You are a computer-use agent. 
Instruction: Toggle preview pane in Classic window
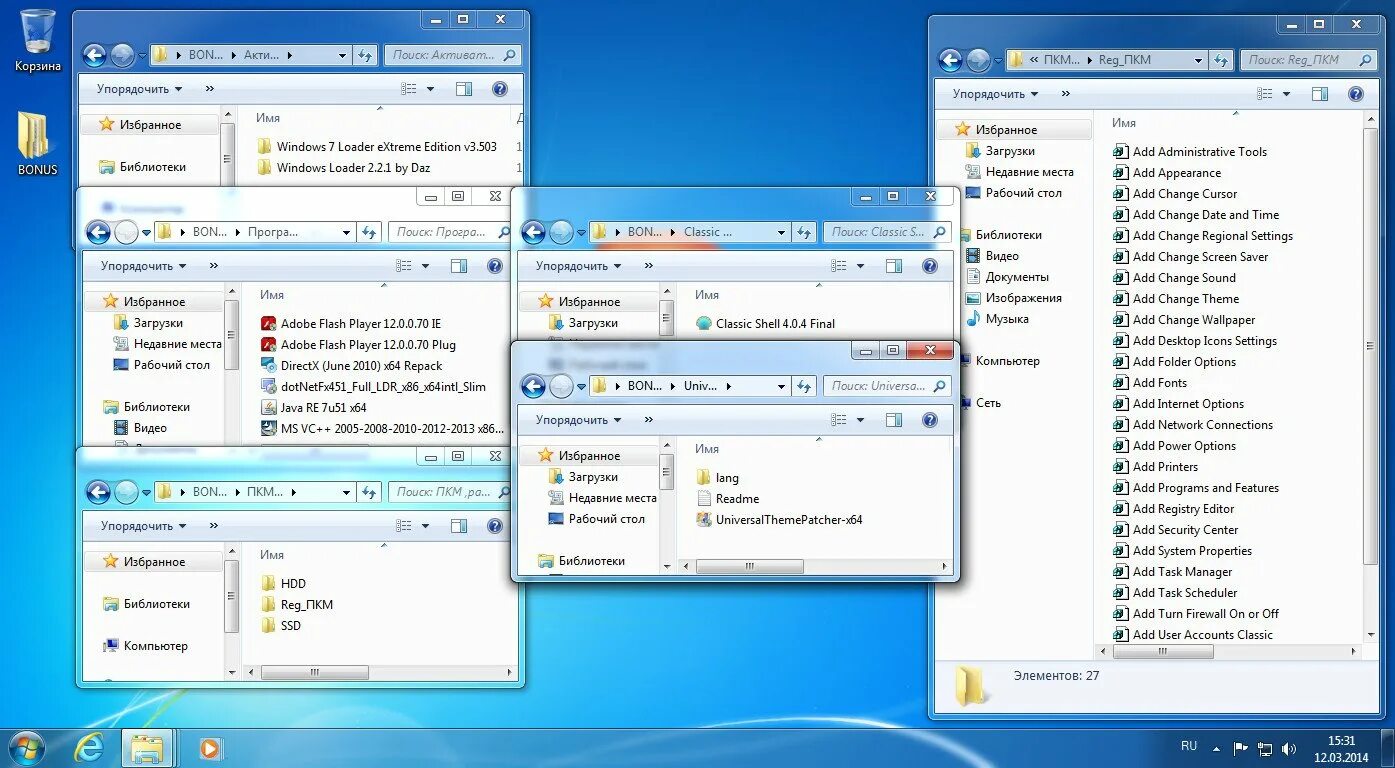pos(894,266)
